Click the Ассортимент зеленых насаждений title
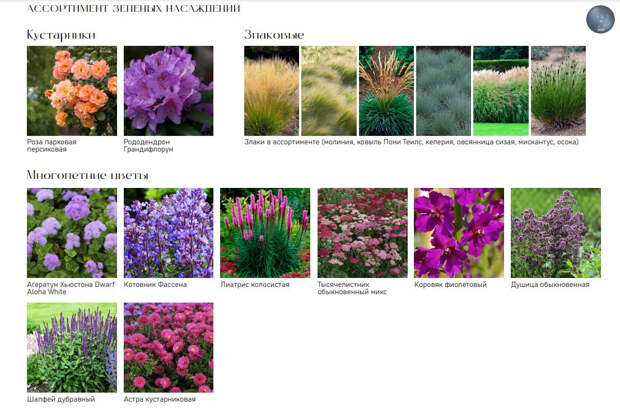The height and width of the screenshot is (415, 620). click(133, 8)
